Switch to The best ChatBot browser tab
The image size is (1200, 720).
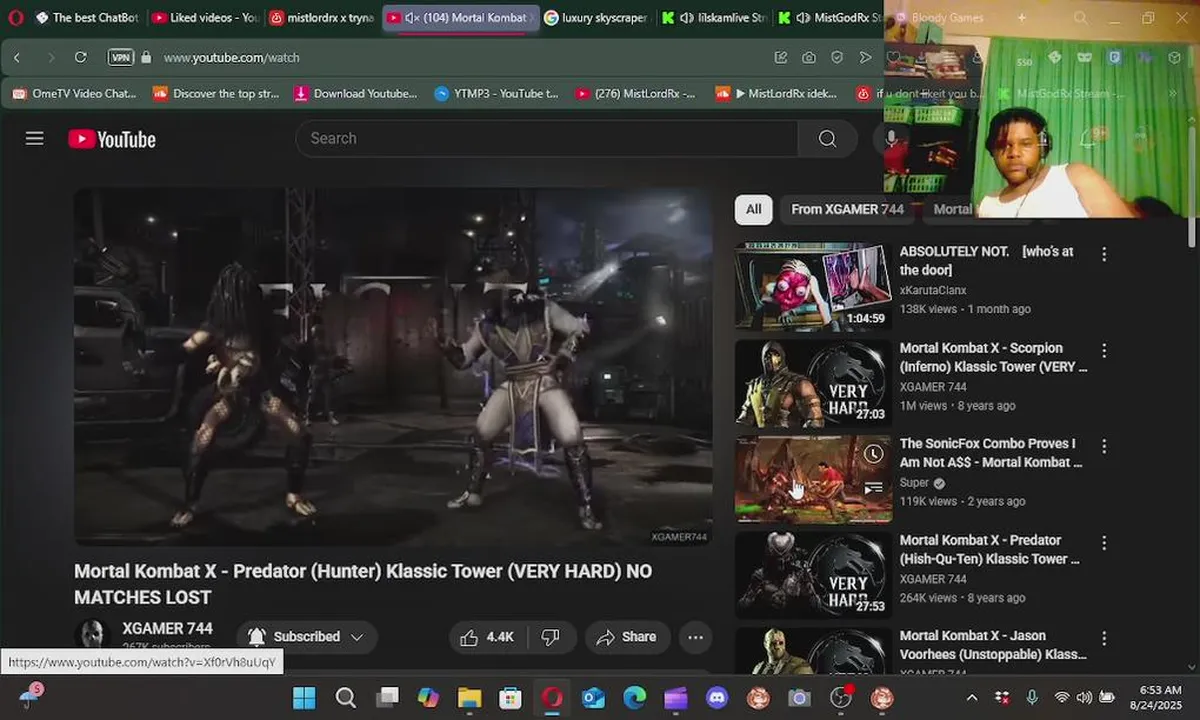(x=86, y=17)
